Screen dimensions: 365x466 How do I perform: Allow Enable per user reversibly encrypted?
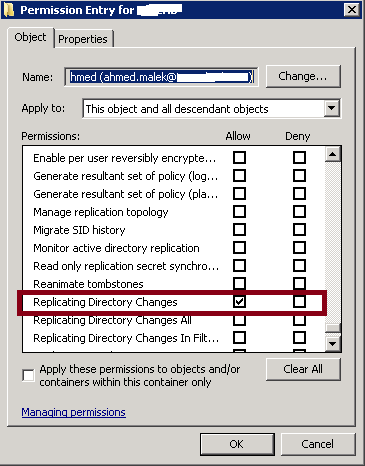[x=239, y=157]
